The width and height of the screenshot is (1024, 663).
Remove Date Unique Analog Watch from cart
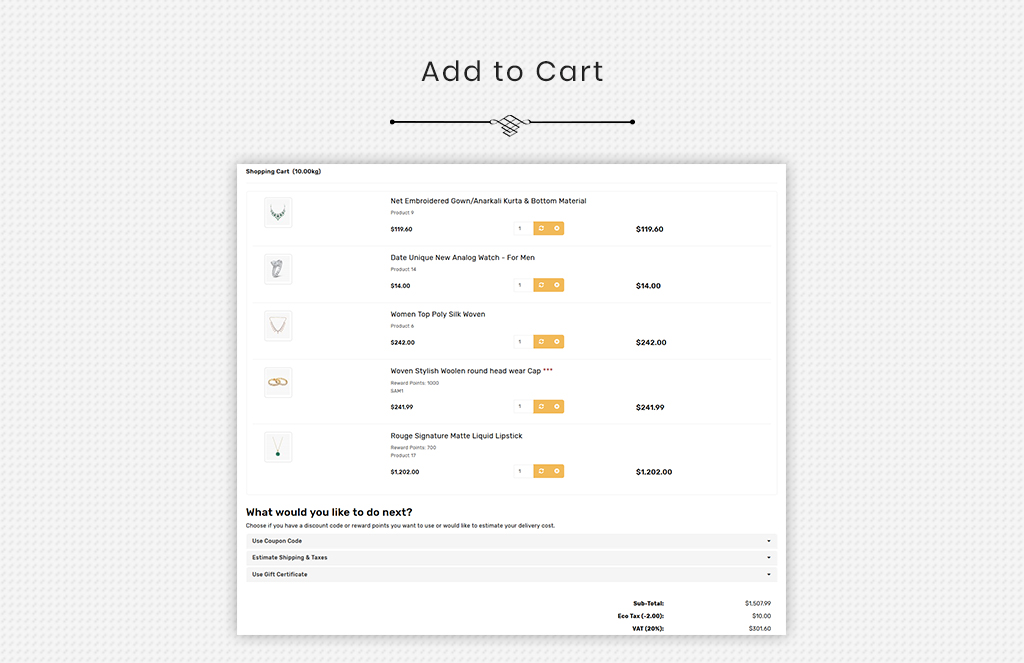(557, 285)
